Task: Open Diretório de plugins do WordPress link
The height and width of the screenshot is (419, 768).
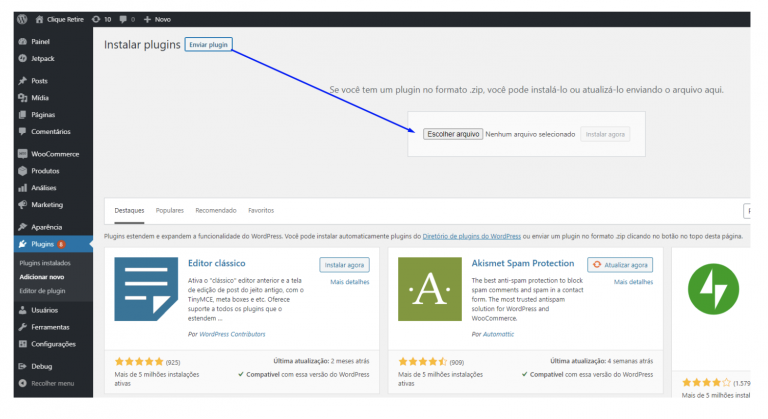Action: 472,236
